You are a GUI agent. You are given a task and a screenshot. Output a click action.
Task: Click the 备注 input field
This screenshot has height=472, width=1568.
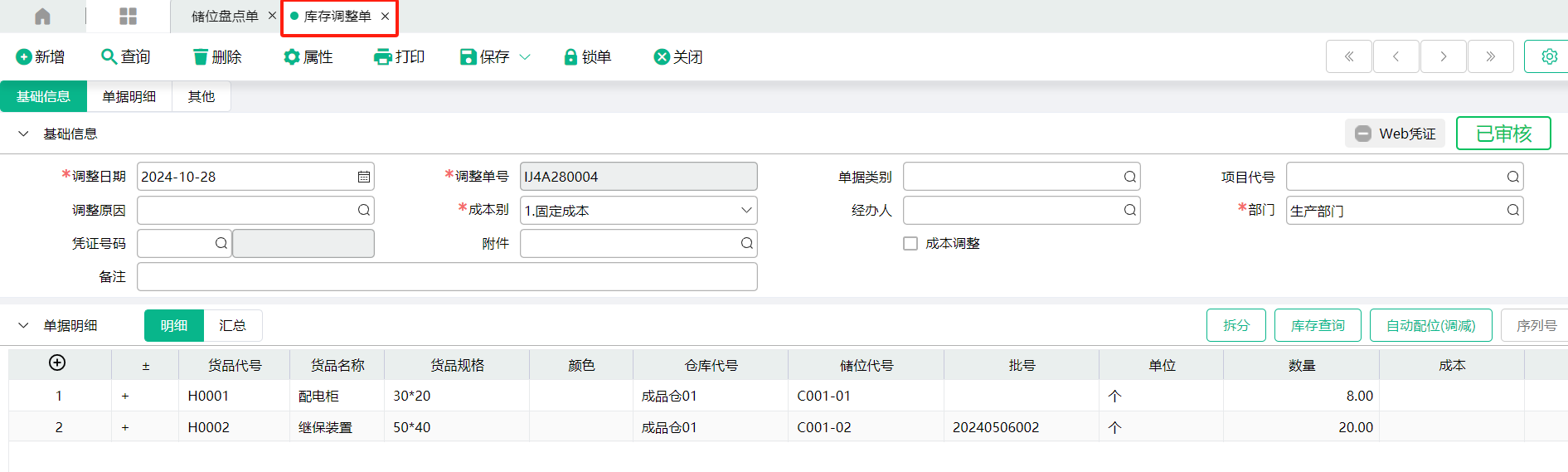447,277
